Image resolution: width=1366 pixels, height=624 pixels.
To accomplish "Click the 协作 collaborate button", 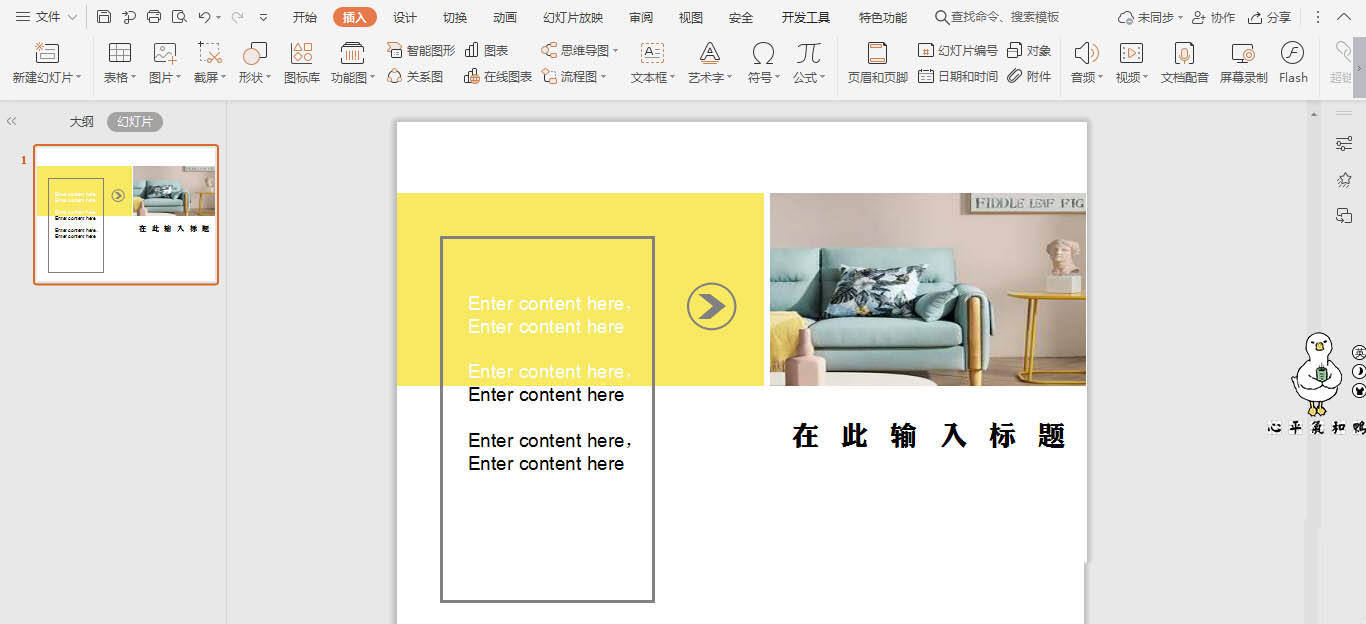I will (x=1213, y=17).
